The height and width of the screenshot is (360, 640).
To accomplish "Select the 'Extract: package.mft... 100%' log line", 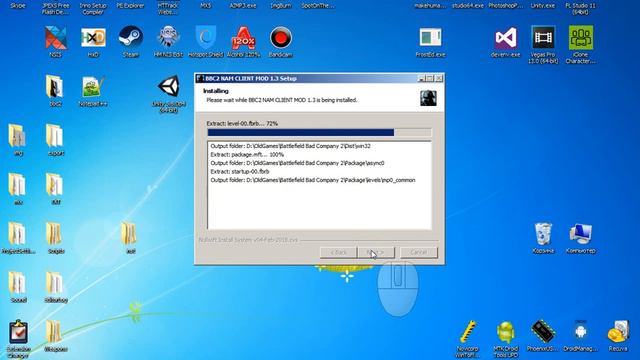I will point(247,154).
